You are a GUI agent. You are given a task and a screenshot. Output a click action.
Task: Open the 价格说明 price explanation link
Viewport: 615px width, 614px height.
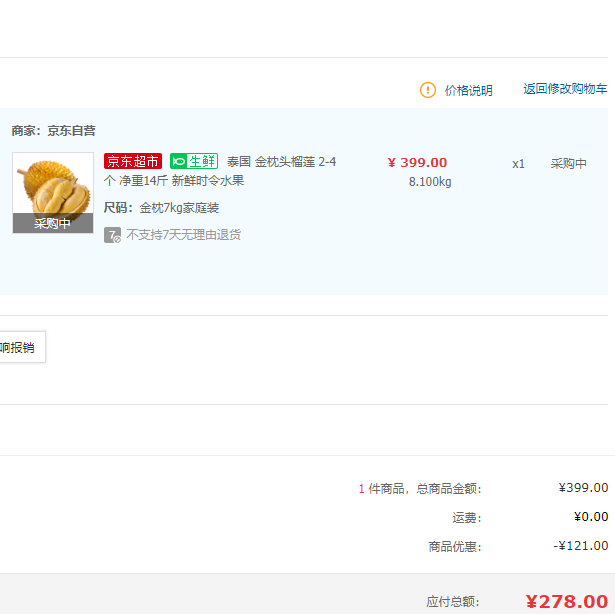tap(468, 91)
